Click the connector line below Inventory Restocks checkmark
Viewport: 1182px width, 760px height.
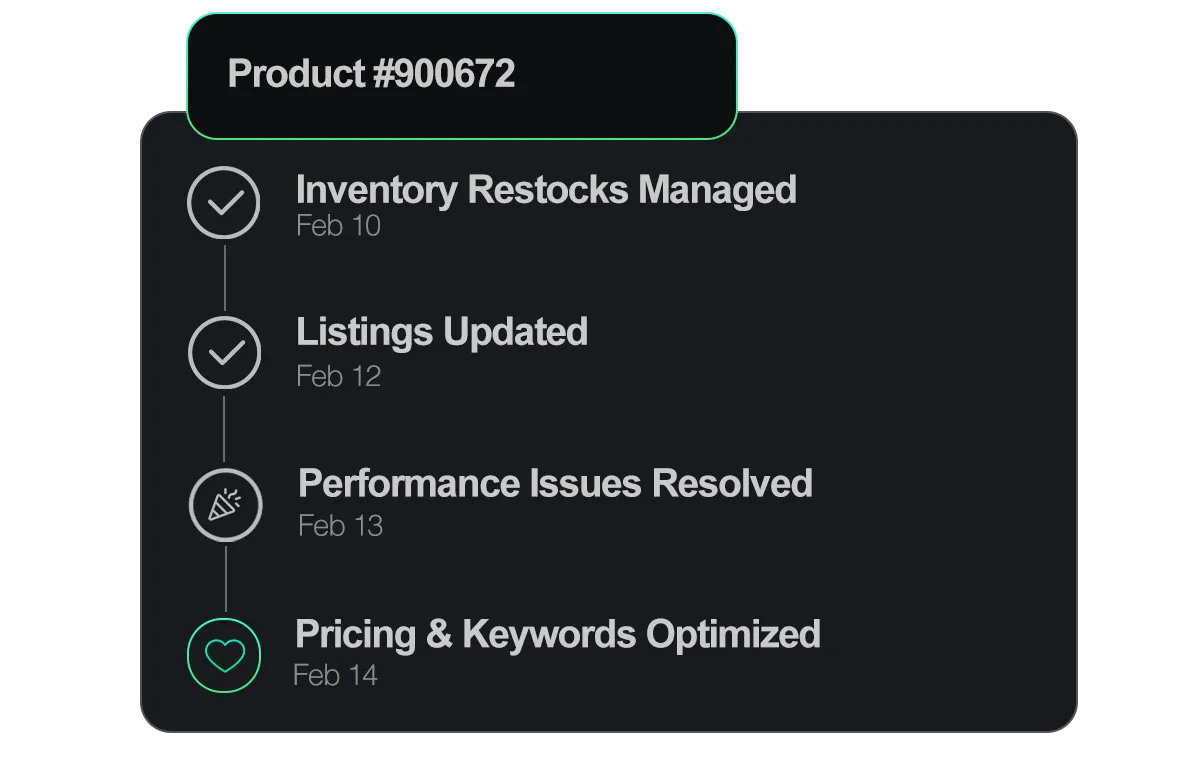click(x=225, y=277)
